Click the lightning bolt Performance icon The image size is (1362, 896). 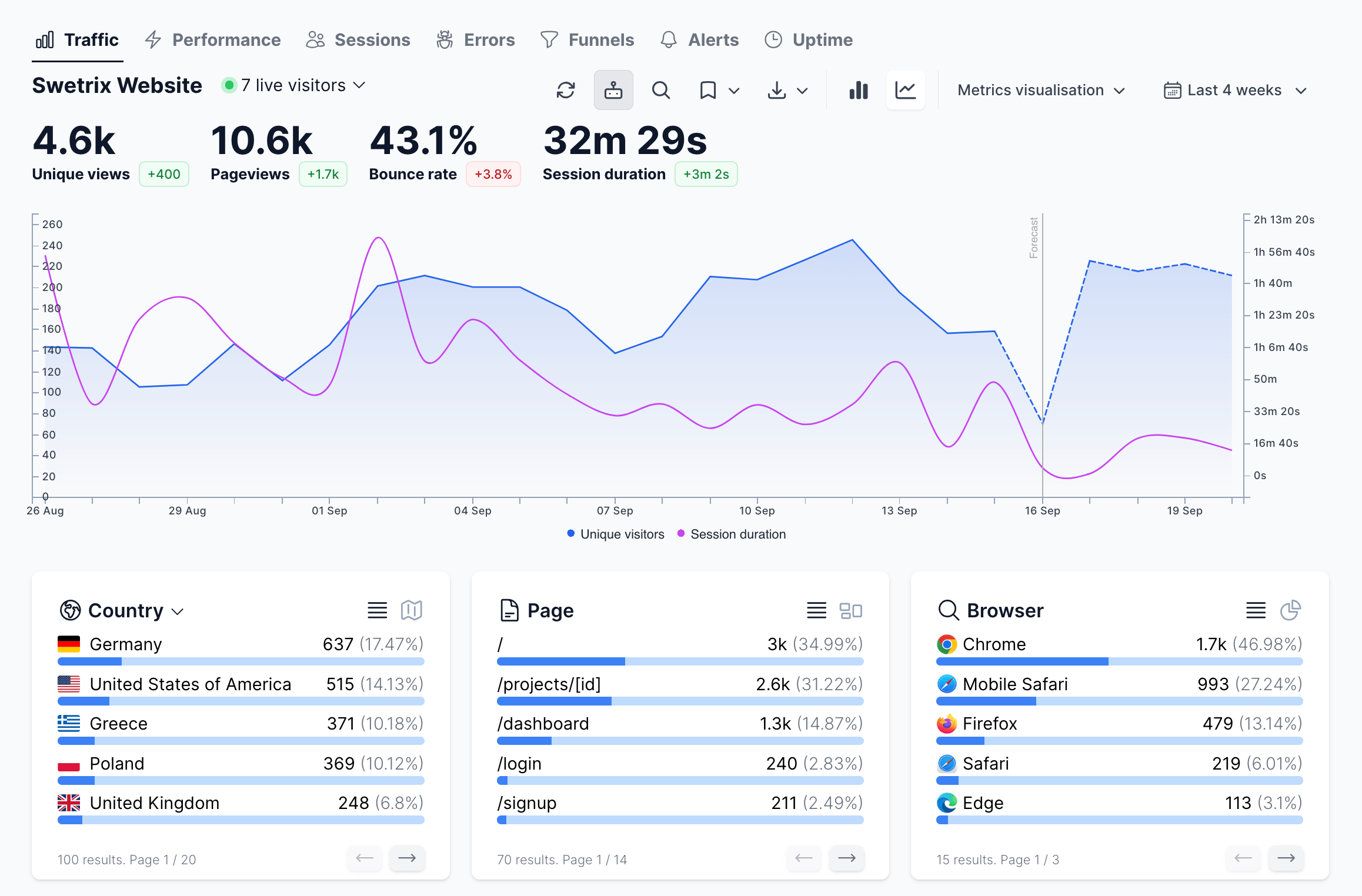pyautogui.click(x=153, y=40)
